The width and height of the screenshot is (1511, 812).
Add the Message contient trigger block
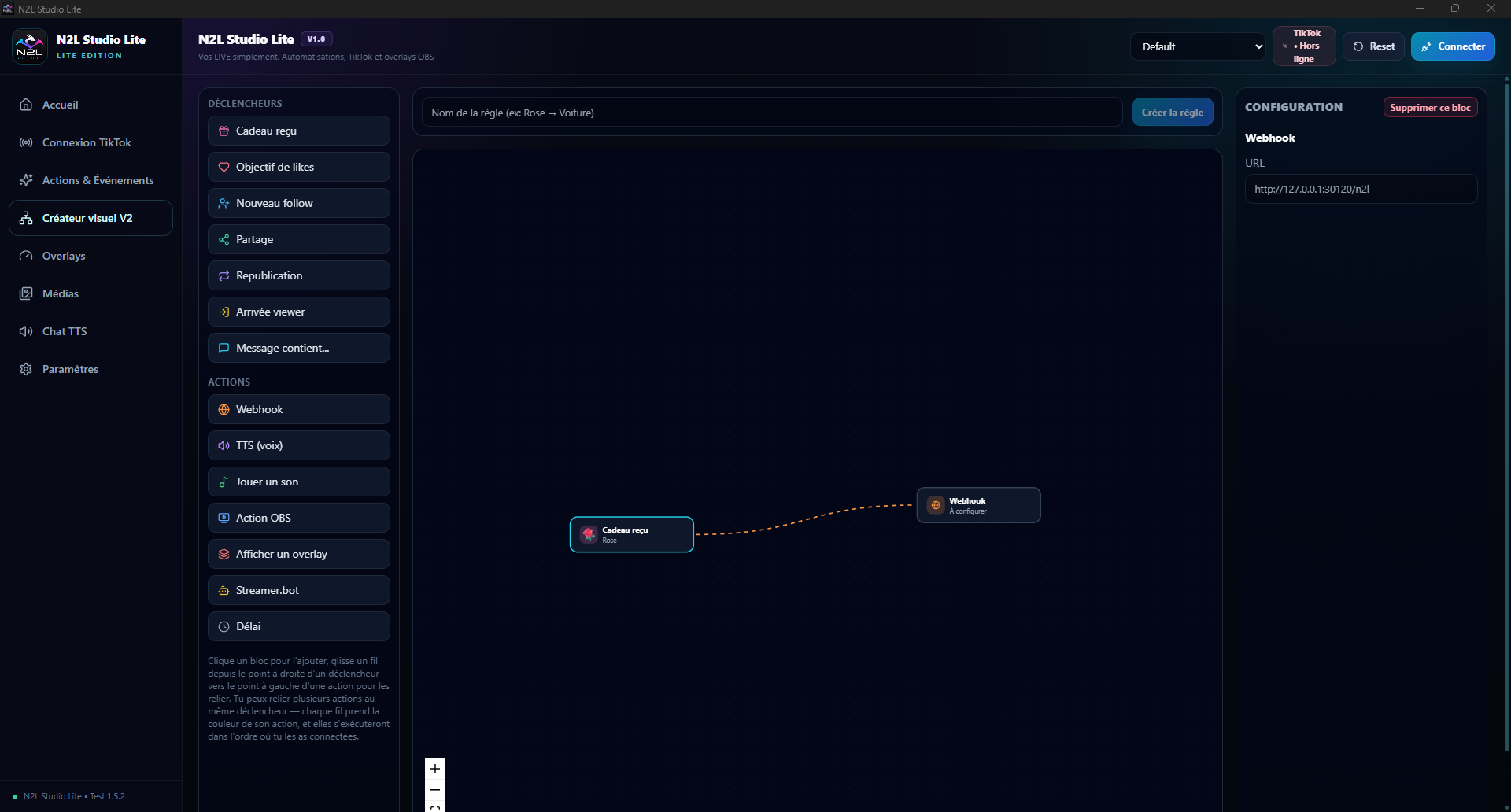(x=299, y=348)
